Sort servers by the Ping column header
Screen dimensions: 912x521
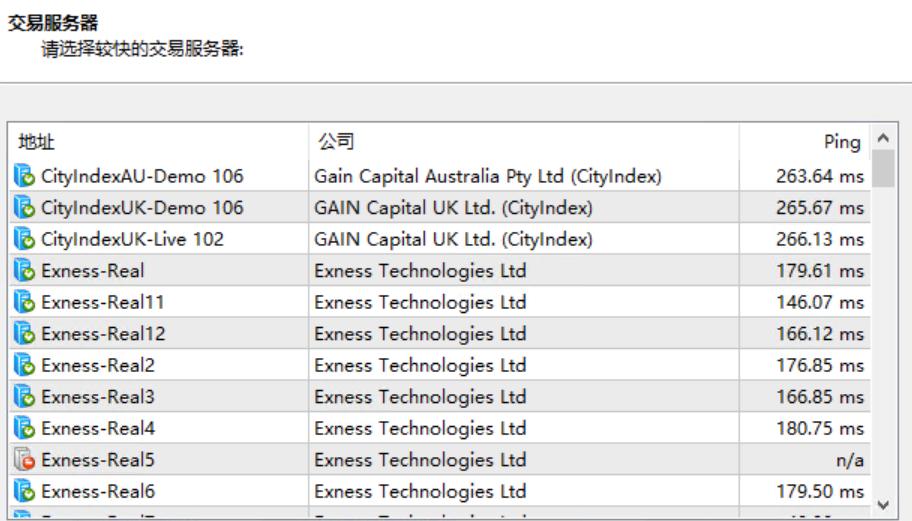pos(804,142)
